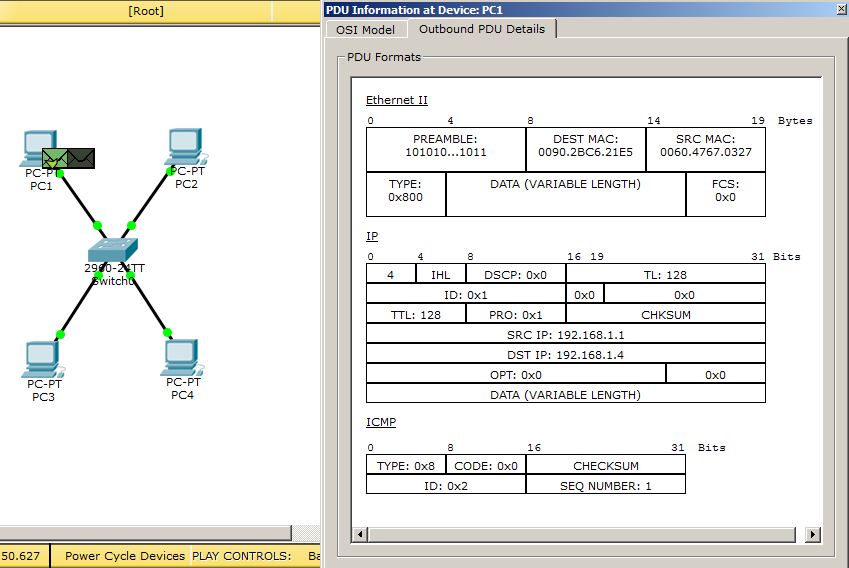Click the PC4 computer icon
The image size is (849, 568).
[182, 357]
